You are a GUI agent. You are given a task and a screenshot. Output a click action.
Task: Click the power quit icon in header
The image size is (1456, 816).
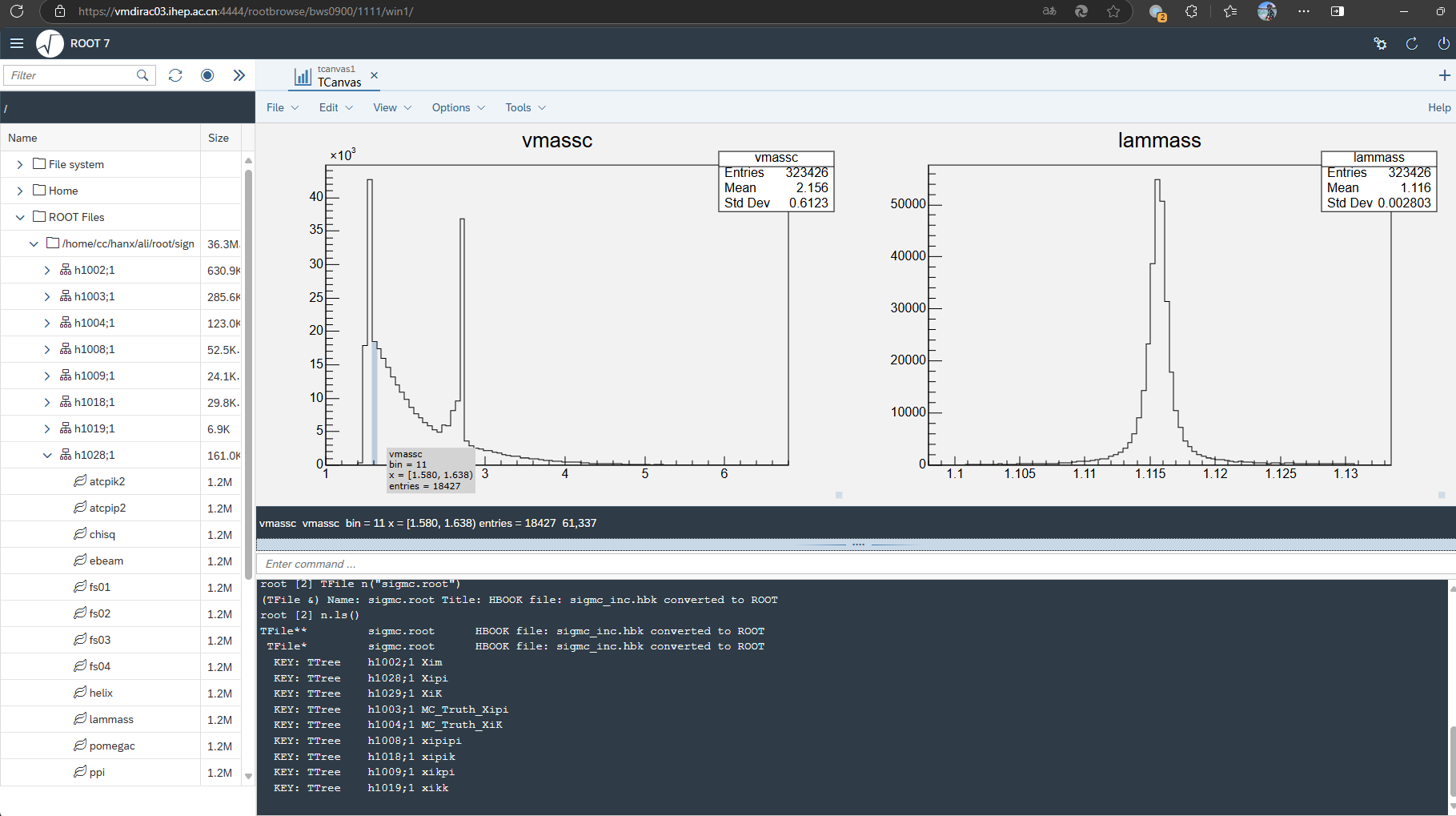(x=1443, y=43)
